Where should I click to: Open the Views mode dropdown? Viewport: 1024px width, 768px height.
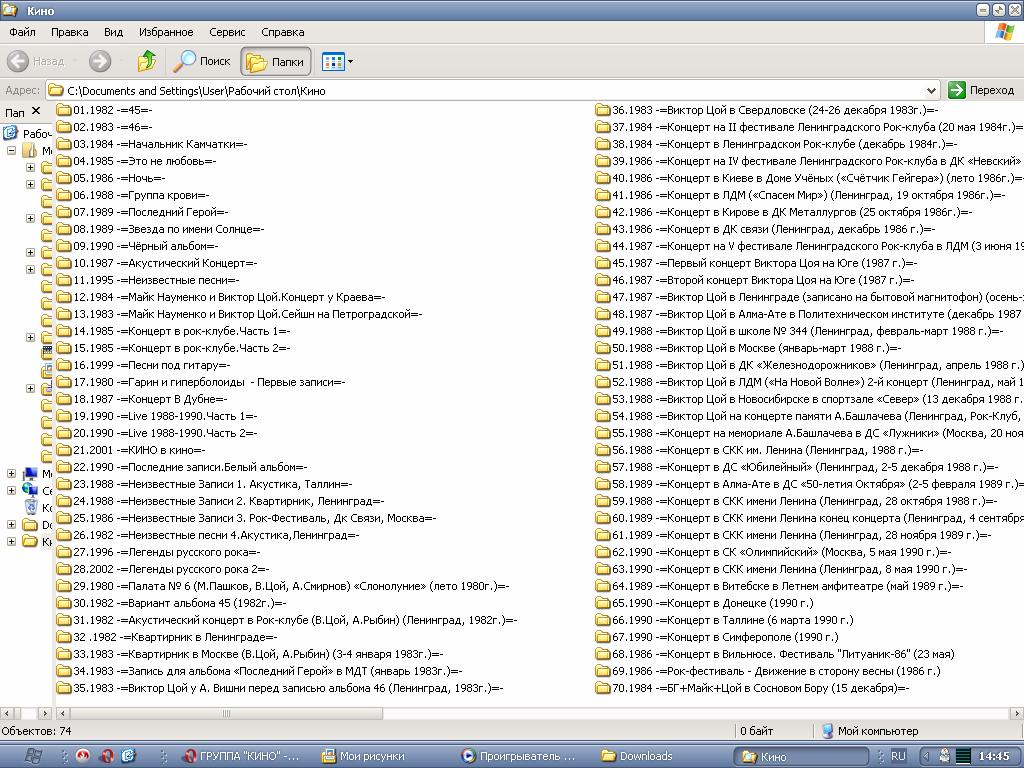click(x=338, y=62)
